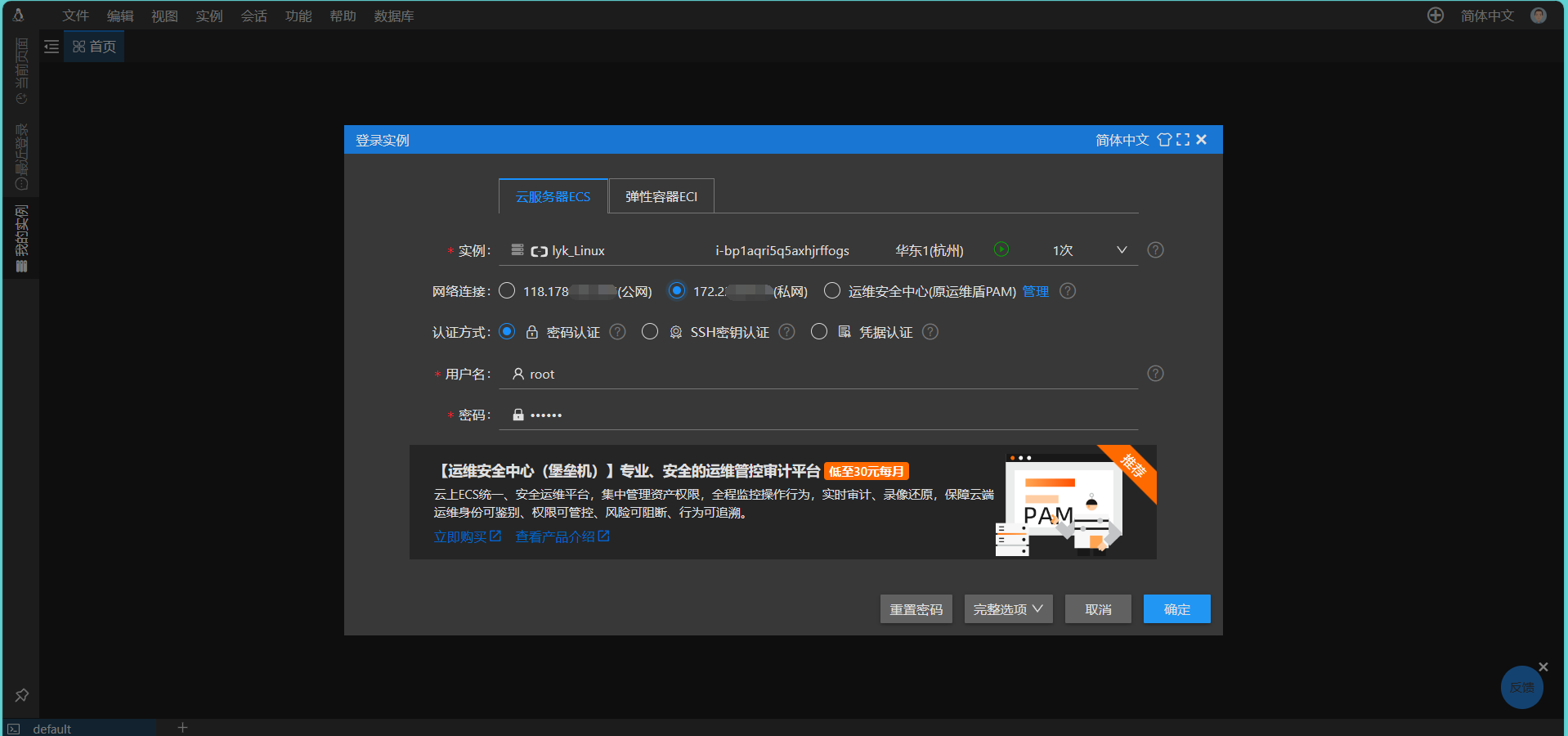
Task: Click the 重置密码 button
Action: pos(916,609)
